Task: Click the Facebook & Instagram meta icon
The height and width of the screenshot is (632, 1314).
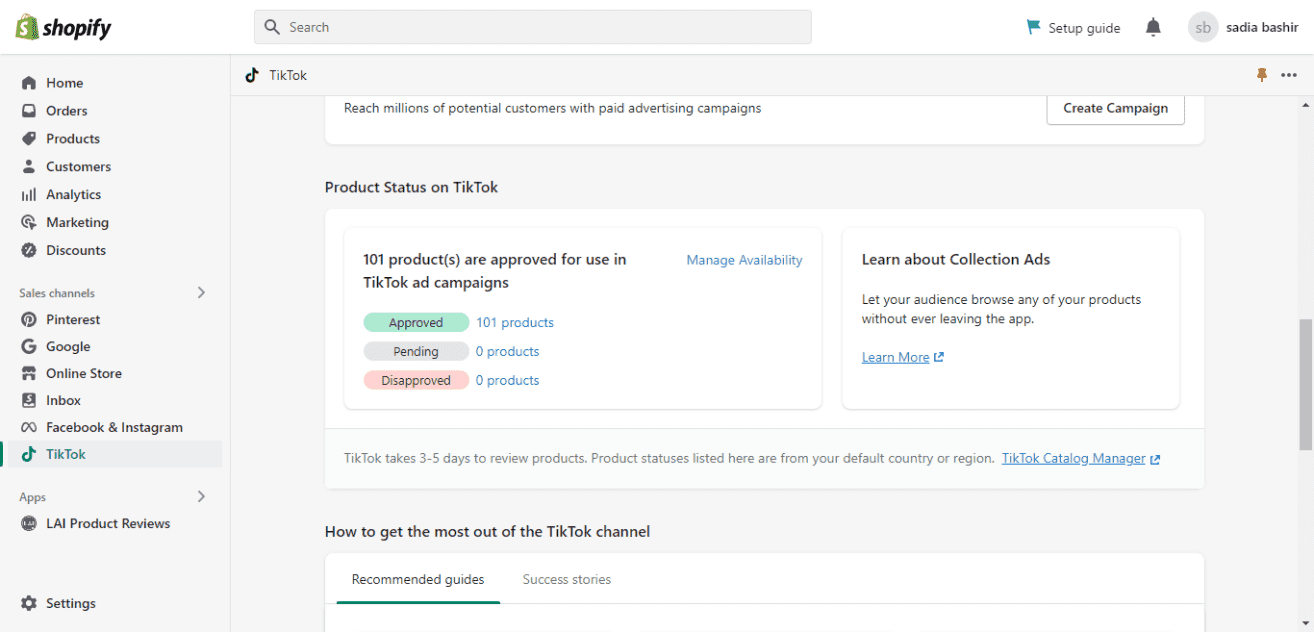Action: pos(29,427)
